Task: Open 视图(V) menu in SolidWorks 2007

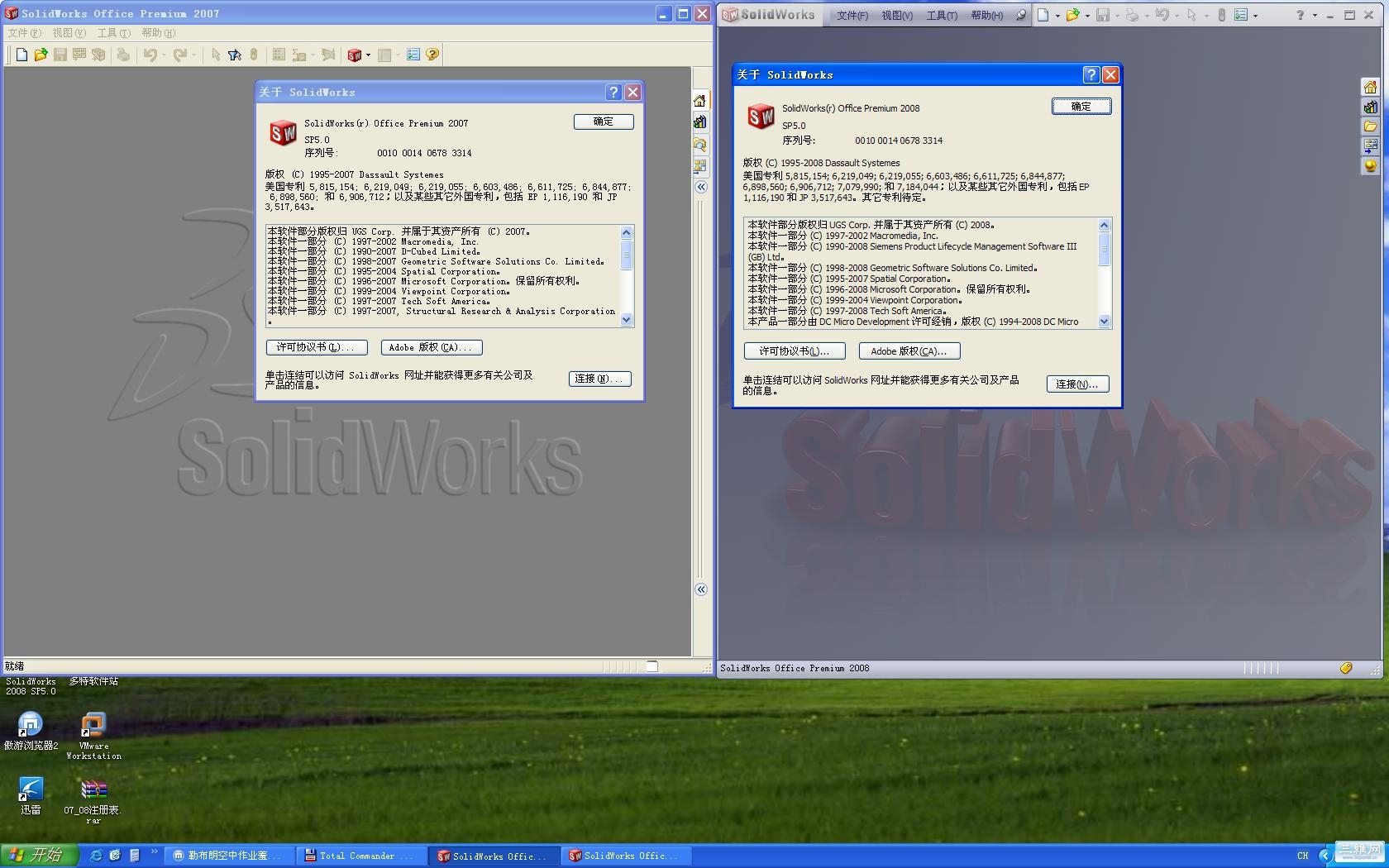Action: (x=69, y=33)
